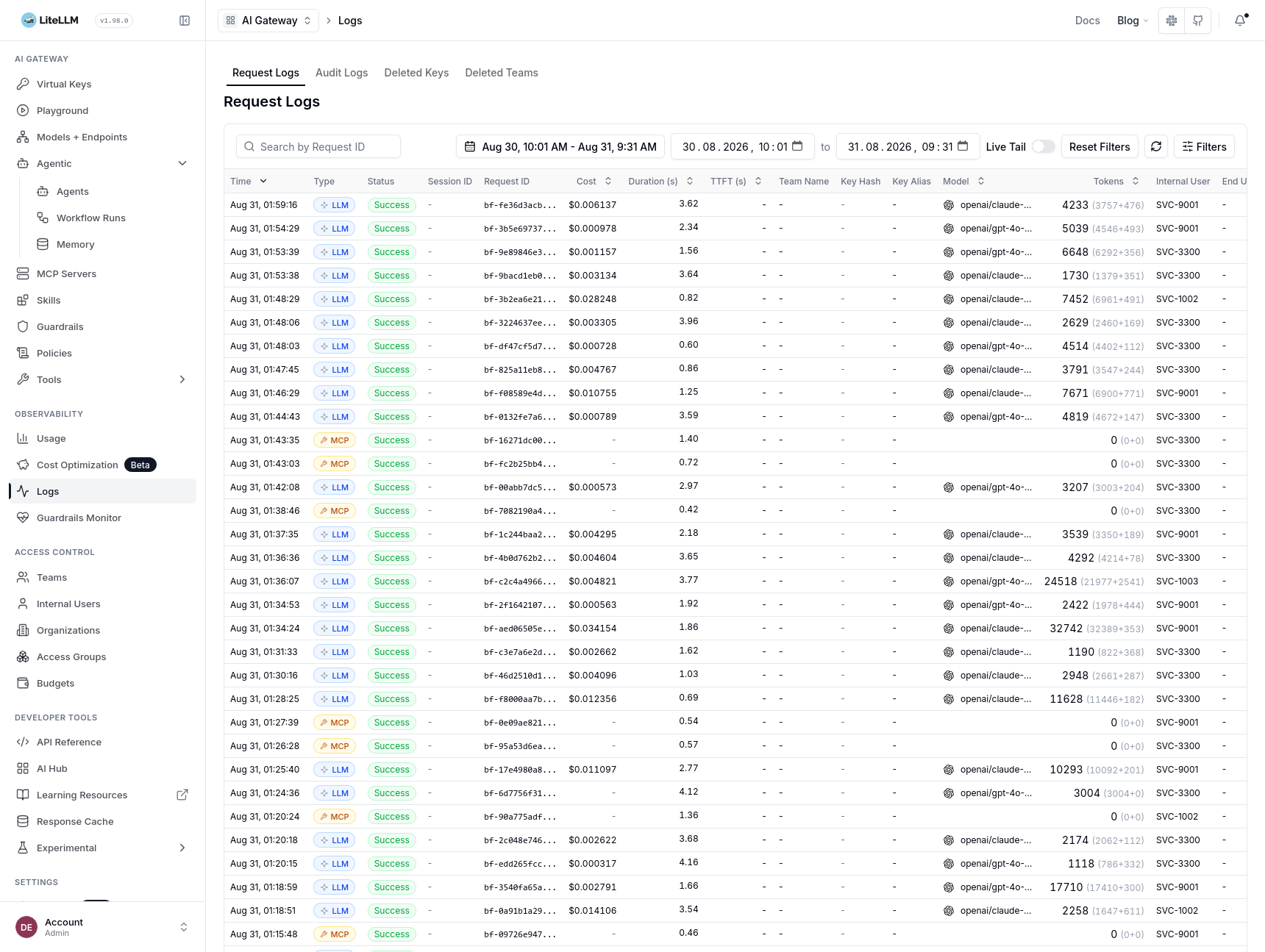The height and width of the screenshot is (952, 1265).
Task: Open Learning Resources external link
Action: 102,795
